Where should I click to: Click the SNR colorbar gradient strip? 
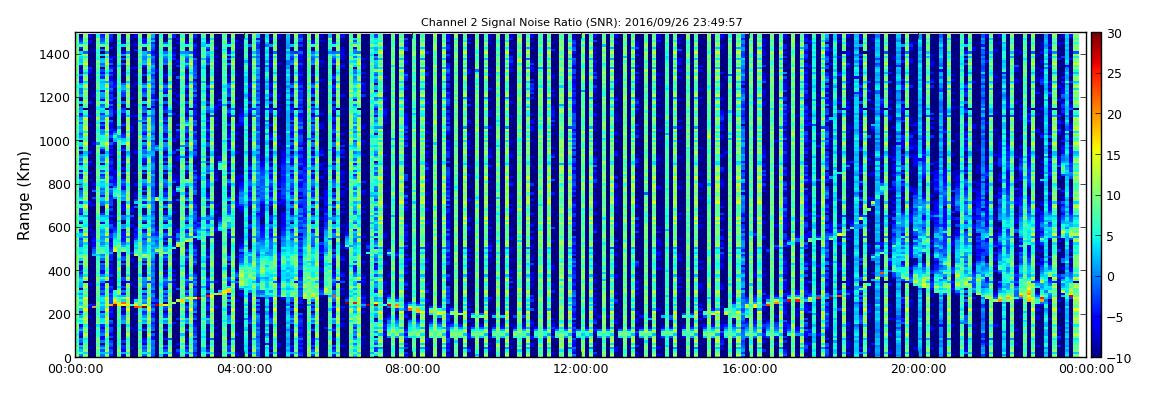point(1096,195)
